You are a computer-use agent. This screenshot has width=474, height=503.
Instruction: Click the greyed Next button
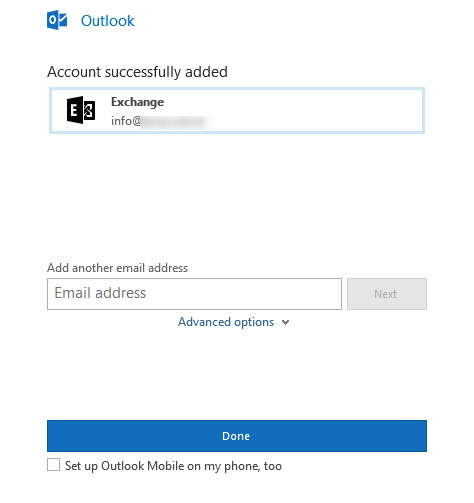click(387, 294)
